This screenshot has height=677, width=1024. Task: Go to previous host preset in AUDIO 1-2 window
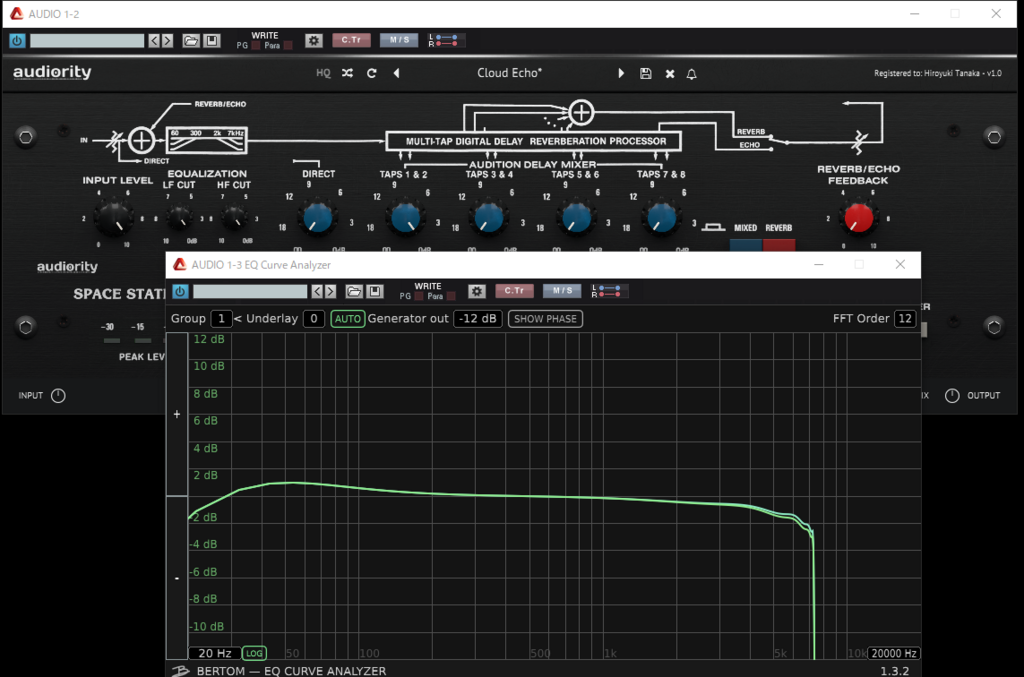tap(154, 40)
